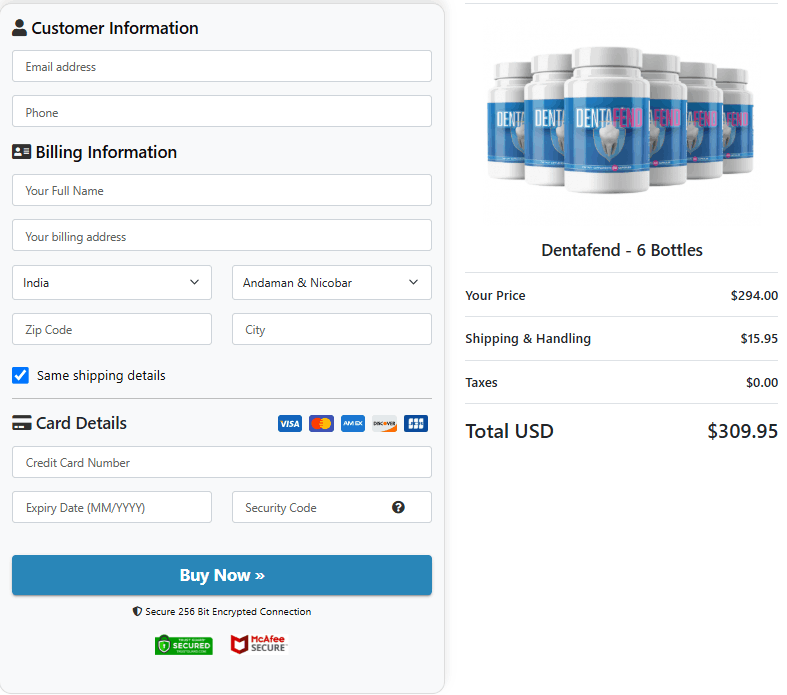Click the McAfee Secure badge
Screen dimensions: 787x695
pyautogui.click(x=259, y=645)
